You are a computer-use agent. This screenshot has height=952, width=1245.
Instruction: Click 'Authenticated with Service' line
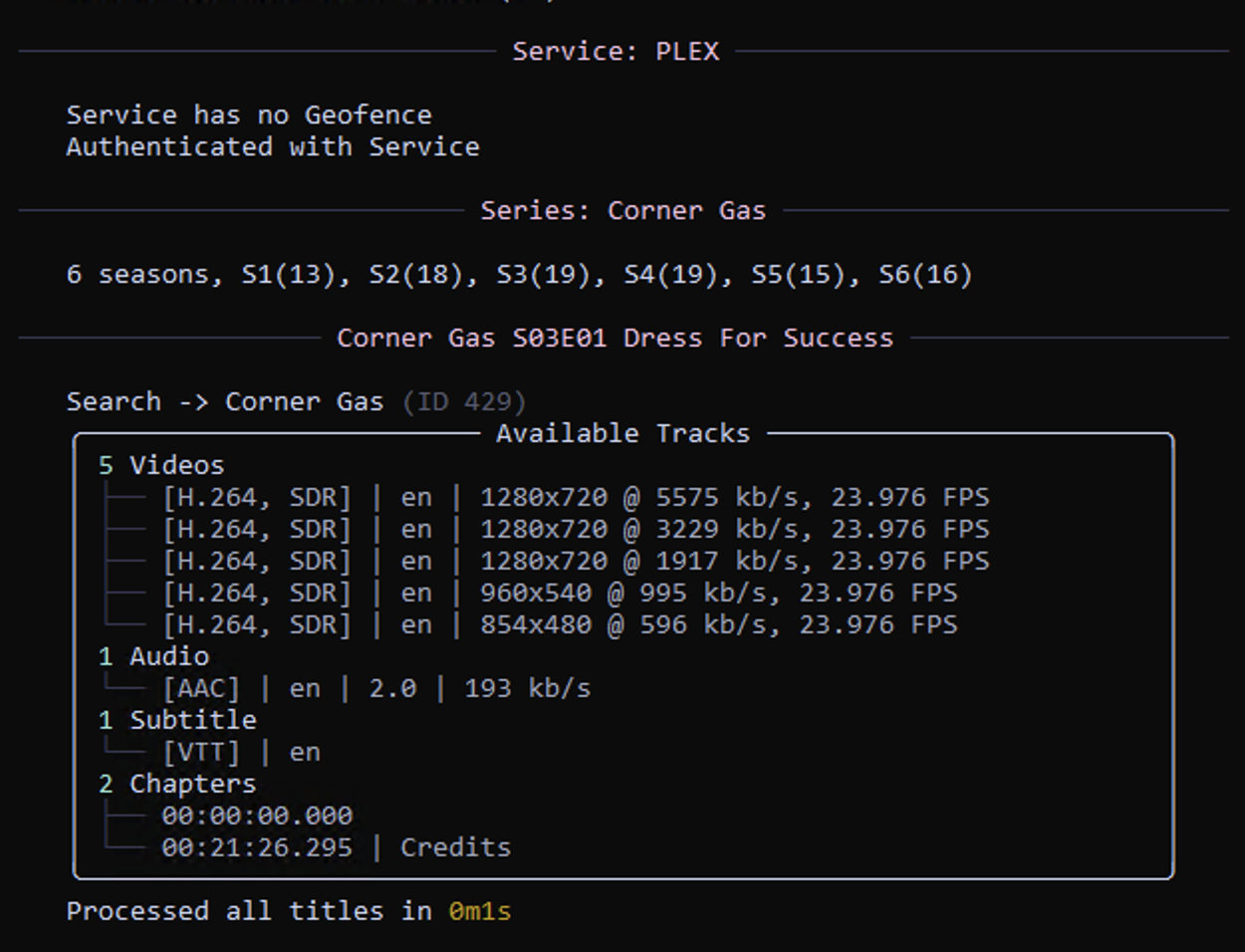[x=272, y=147]
